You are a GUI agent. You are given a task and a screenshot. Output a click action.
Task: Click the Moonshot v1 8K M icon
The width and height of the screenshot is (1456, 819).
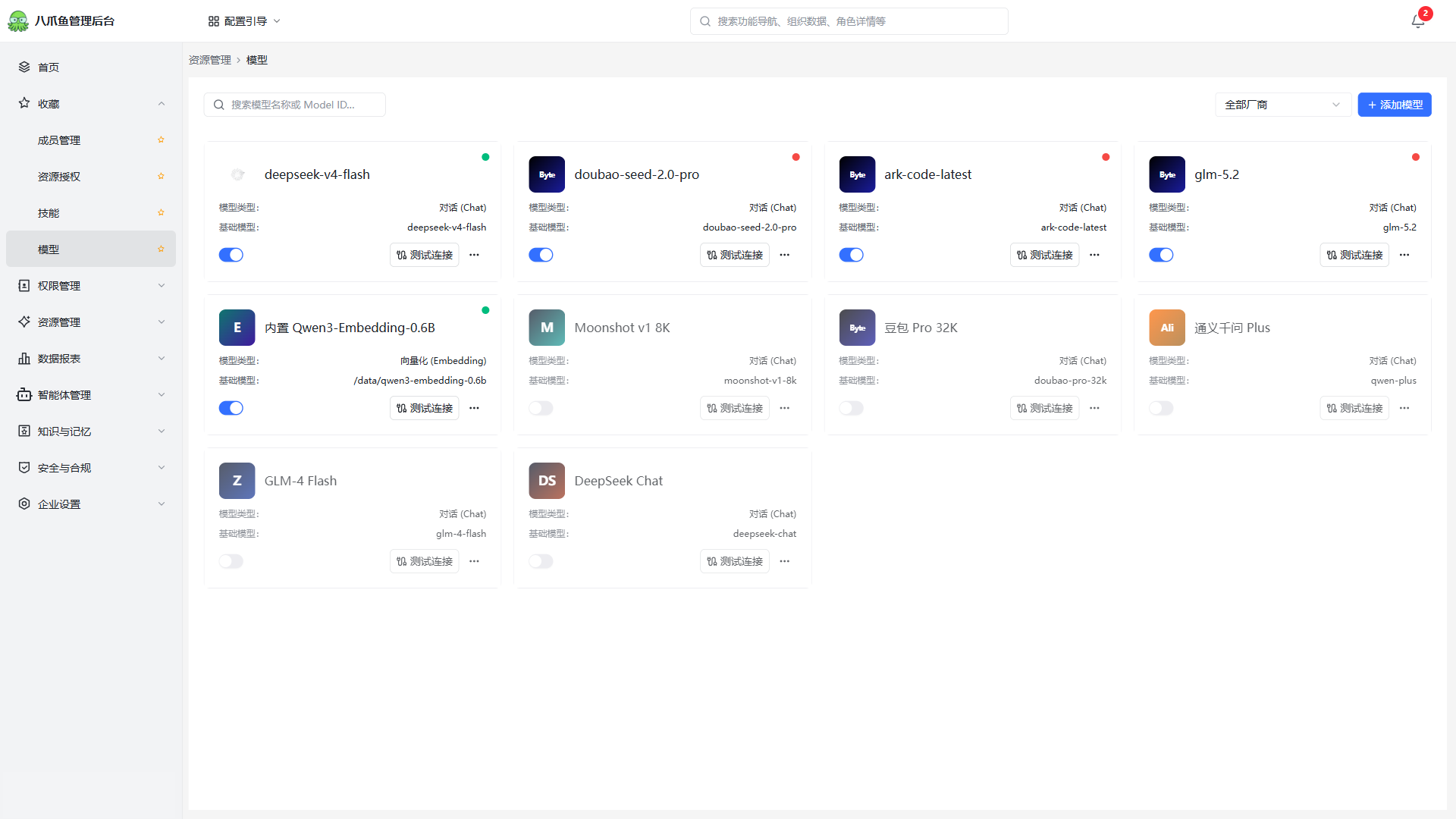click(x=547, y=328)
